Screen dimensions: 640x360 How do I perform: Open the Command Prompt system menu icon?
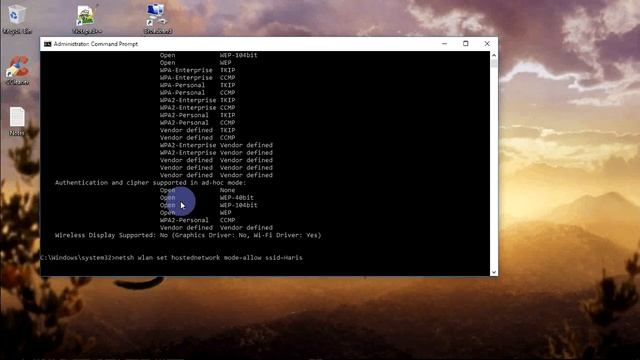[x=48, y=44]
